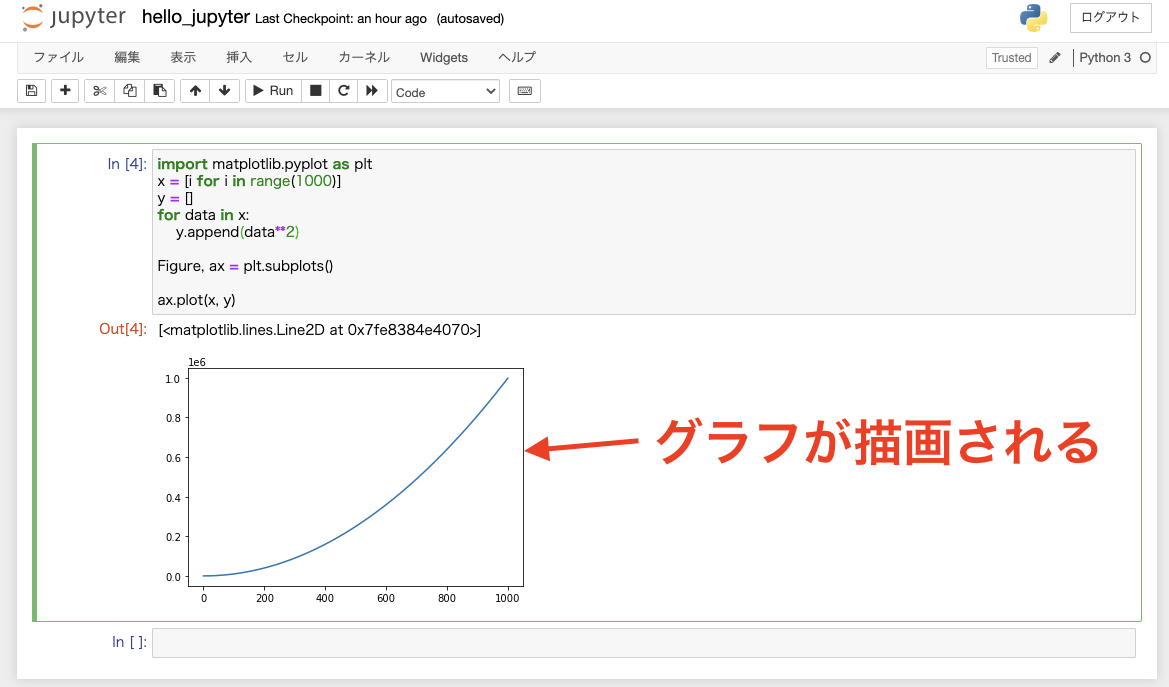The width and height of the screenshot is (1169, 687).
Task: Click the ログアウト button
Action: [x=1110, y=18]
